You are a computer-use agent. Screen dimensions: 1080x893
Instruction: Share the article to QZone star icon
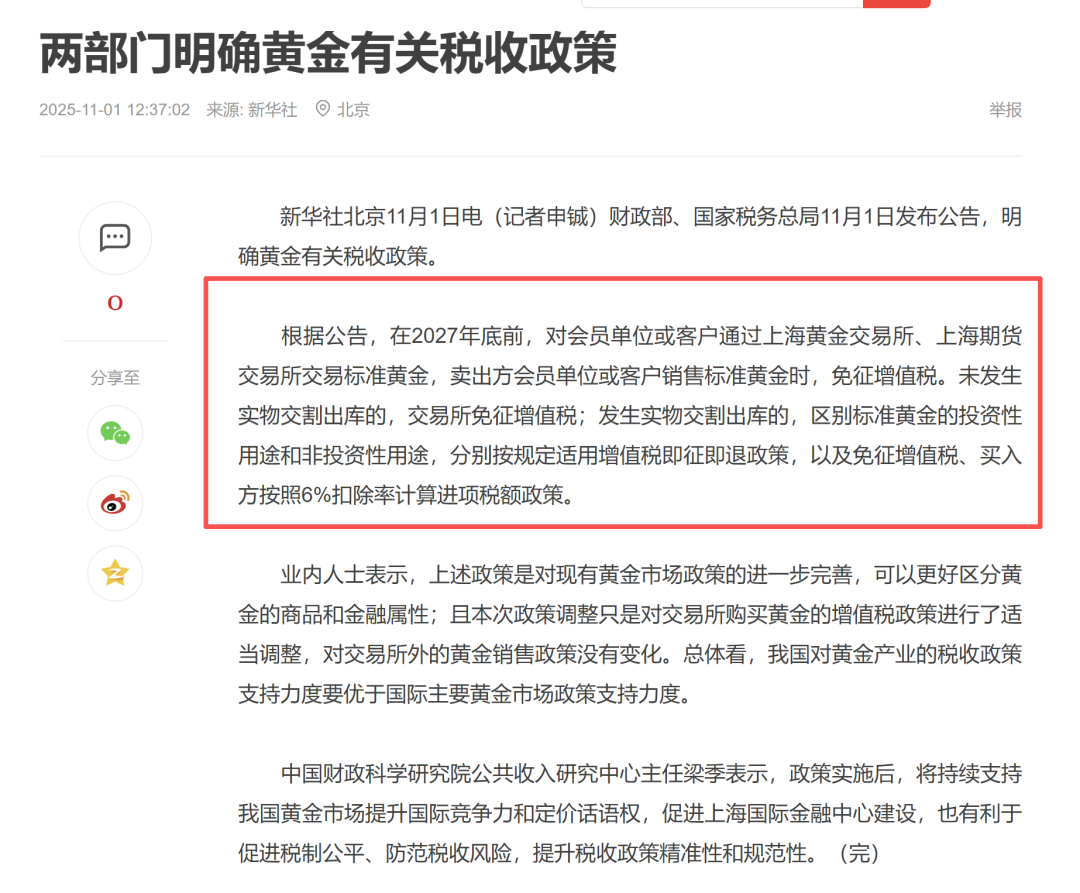115,573
